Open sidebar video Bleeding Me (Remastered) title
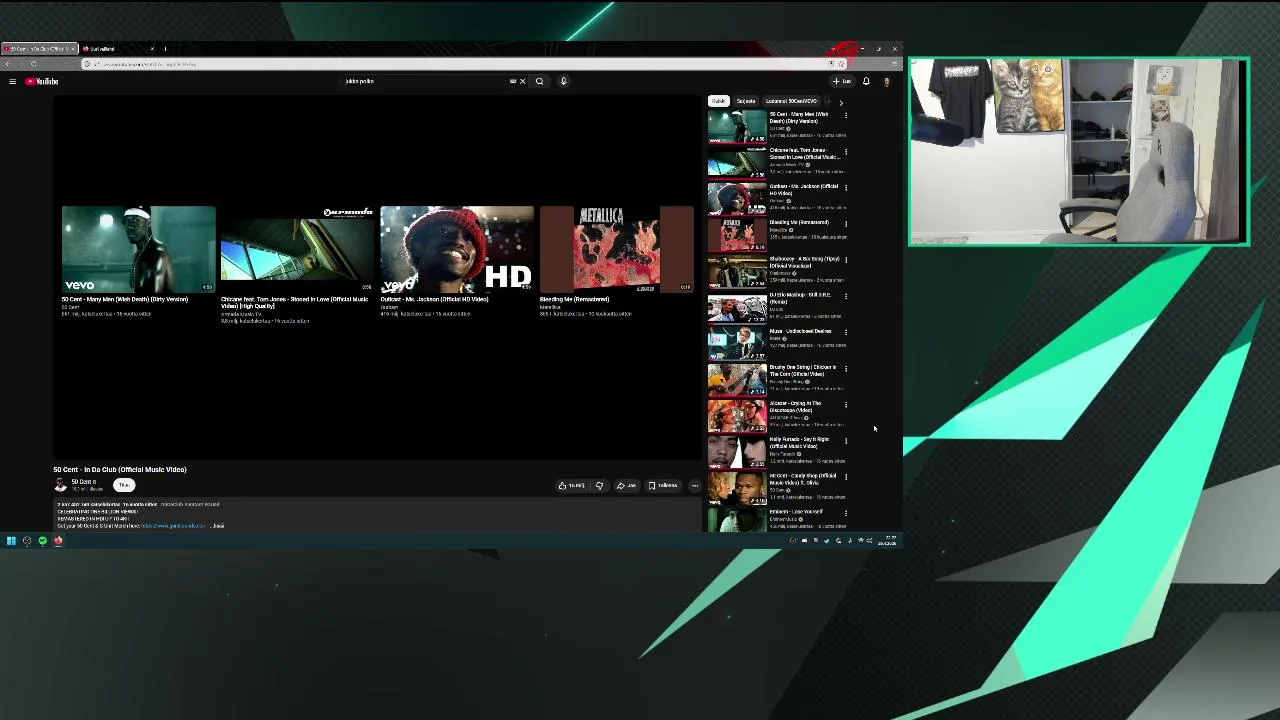Viewport: 1280px width, 720px height. click(799, 223)
